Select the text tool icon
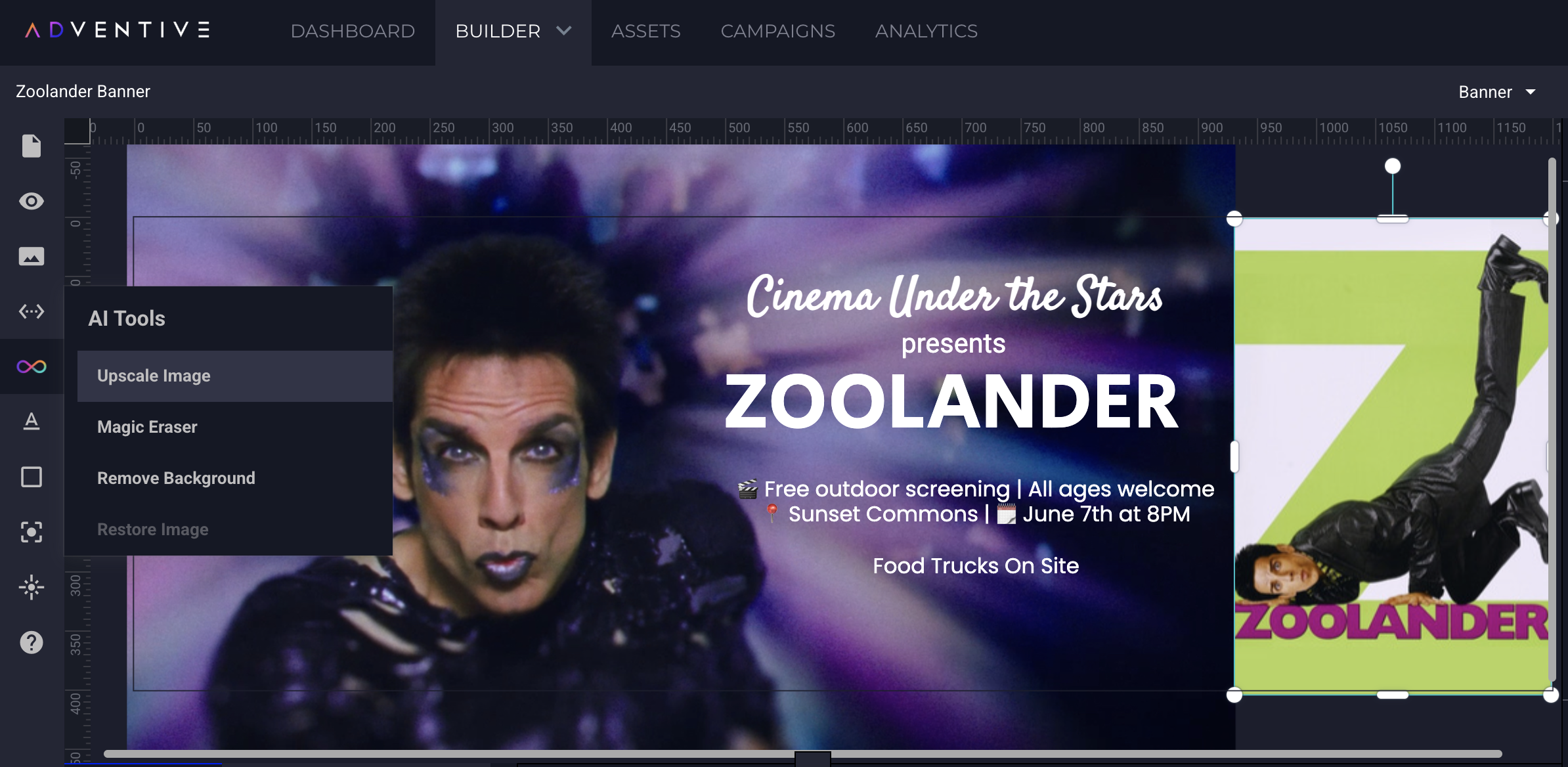1568x767 pixels. (x=32, y=421)
